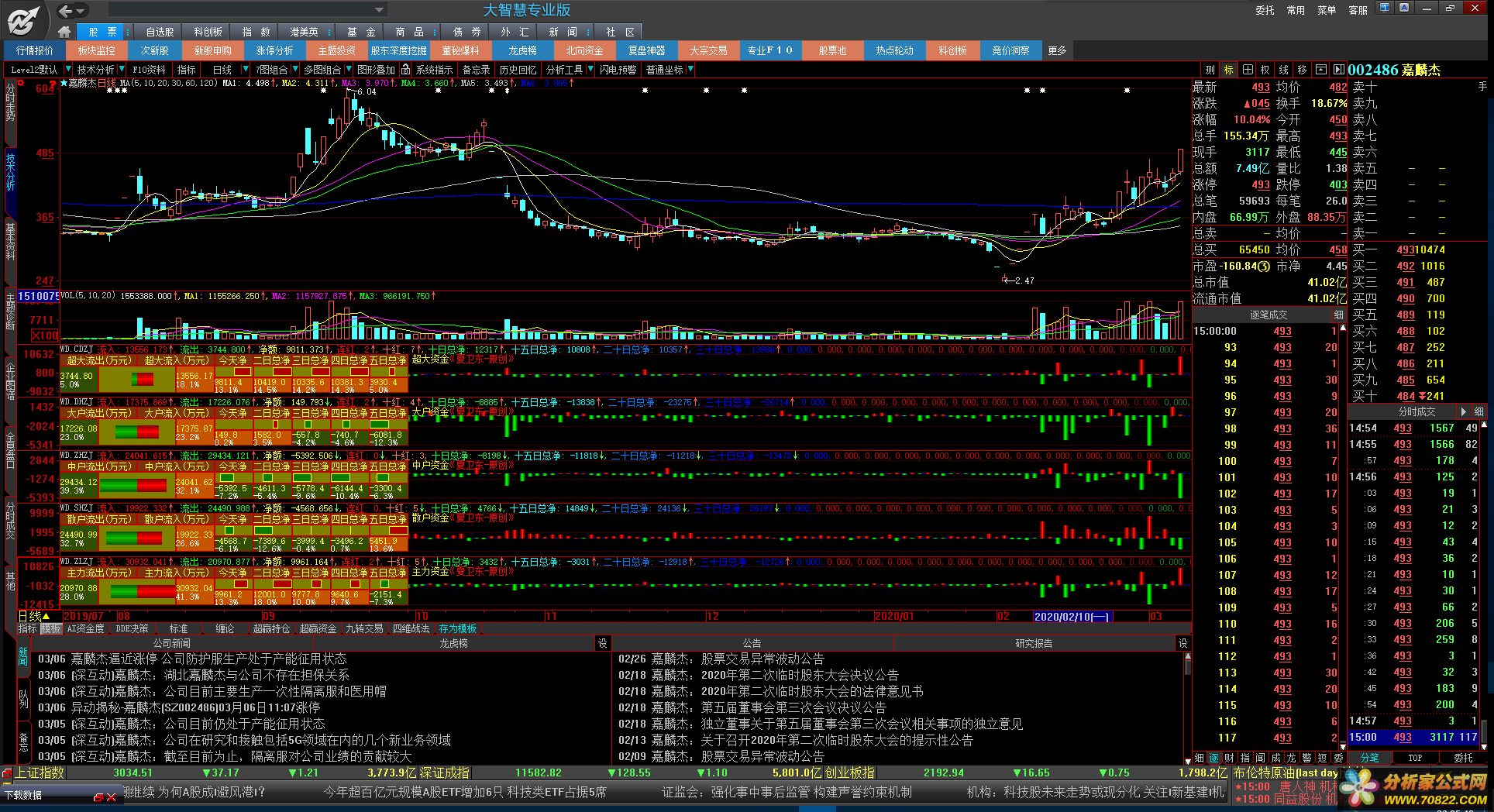Click 热点轮动 button
The image size is (1494, 812).
[x=894, y=50]
